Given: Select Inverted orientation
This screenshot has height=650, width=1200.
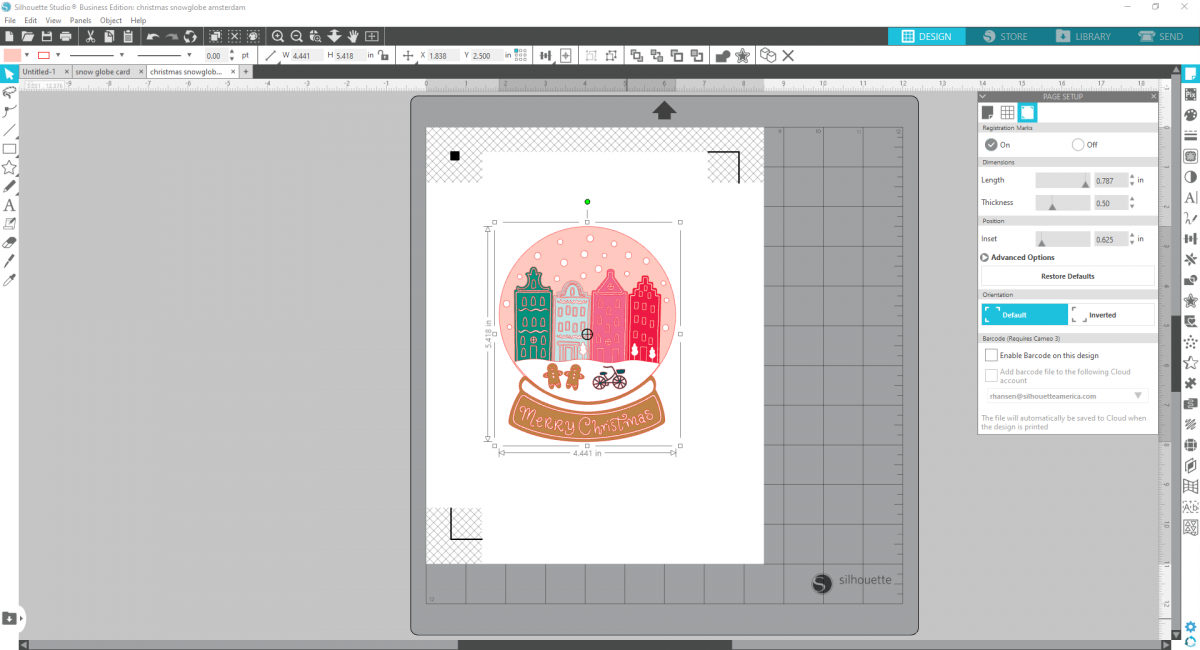Looking at the screenshot, I should pyautogui.click(x=1110, y=314).
